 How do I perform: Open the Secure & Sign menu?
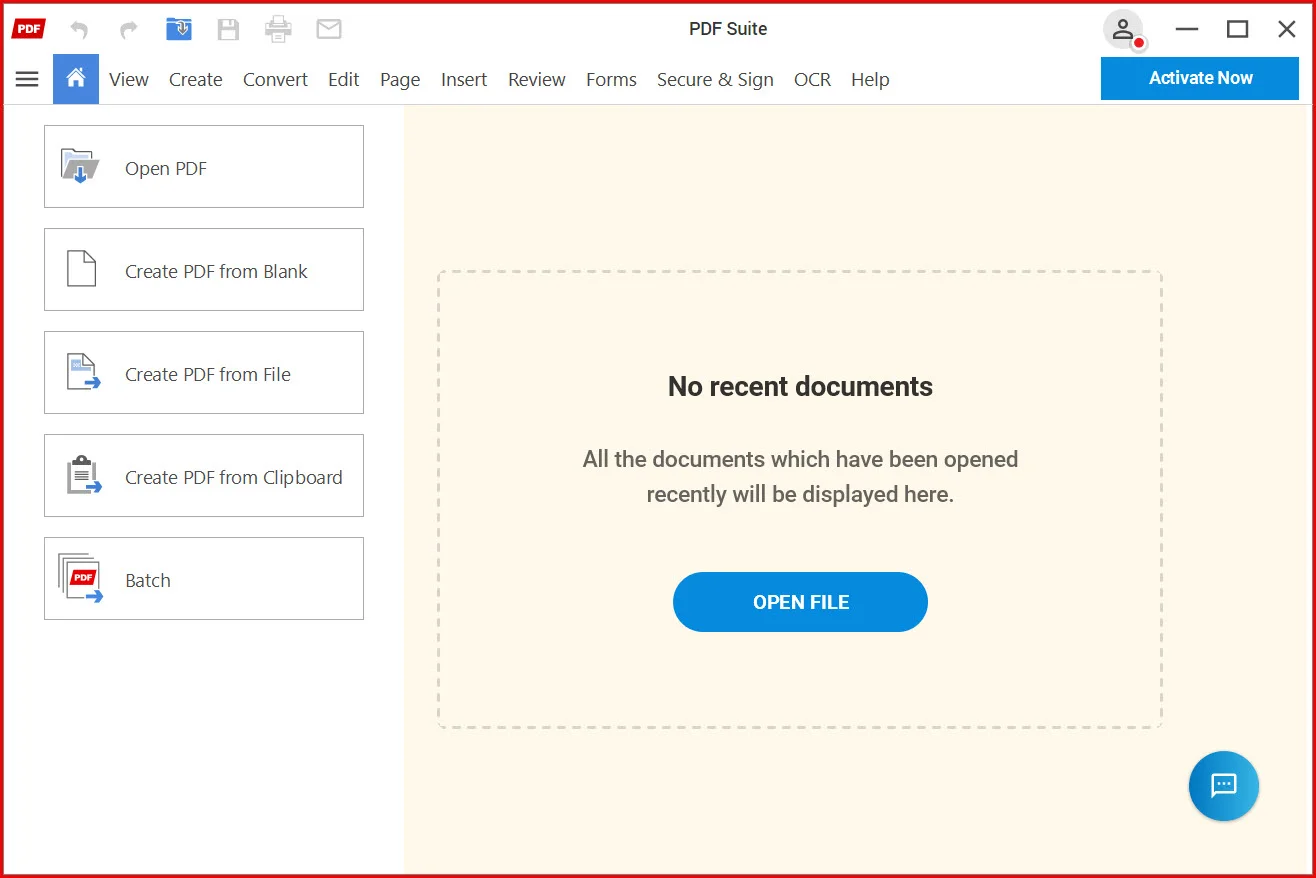(715, 80)
